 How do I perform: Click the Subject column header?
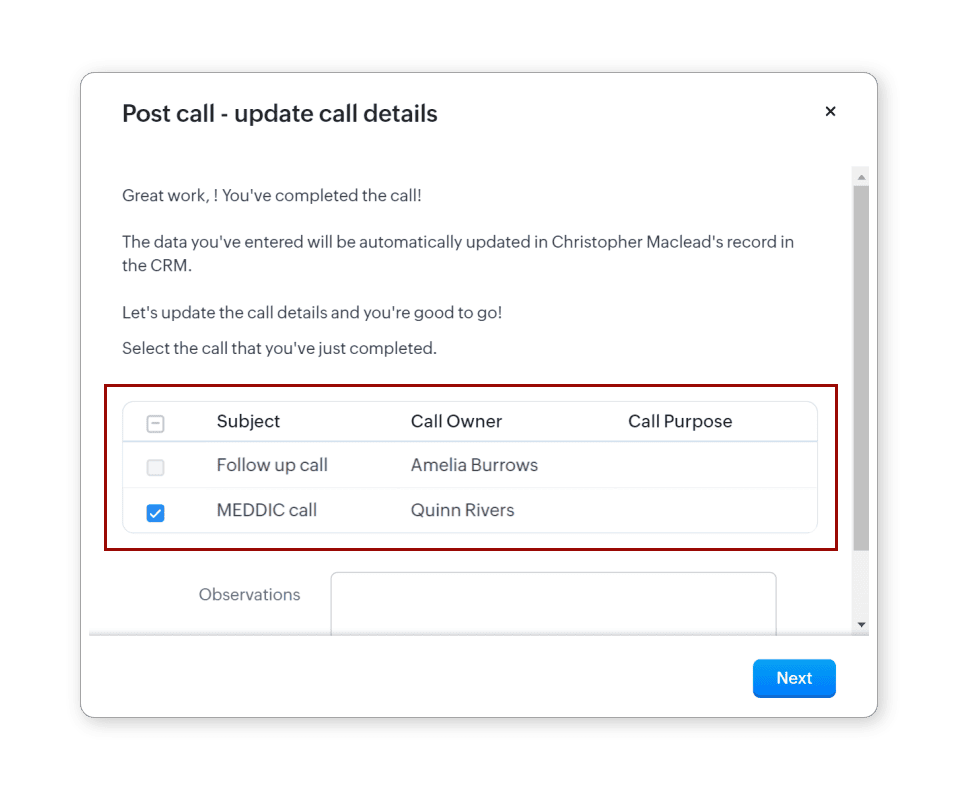pos(248,421)
